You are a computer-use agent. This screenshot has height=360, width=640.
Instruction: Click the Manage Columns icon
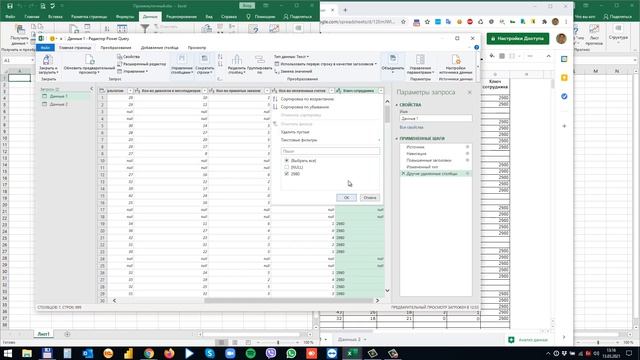pos(182,60)
